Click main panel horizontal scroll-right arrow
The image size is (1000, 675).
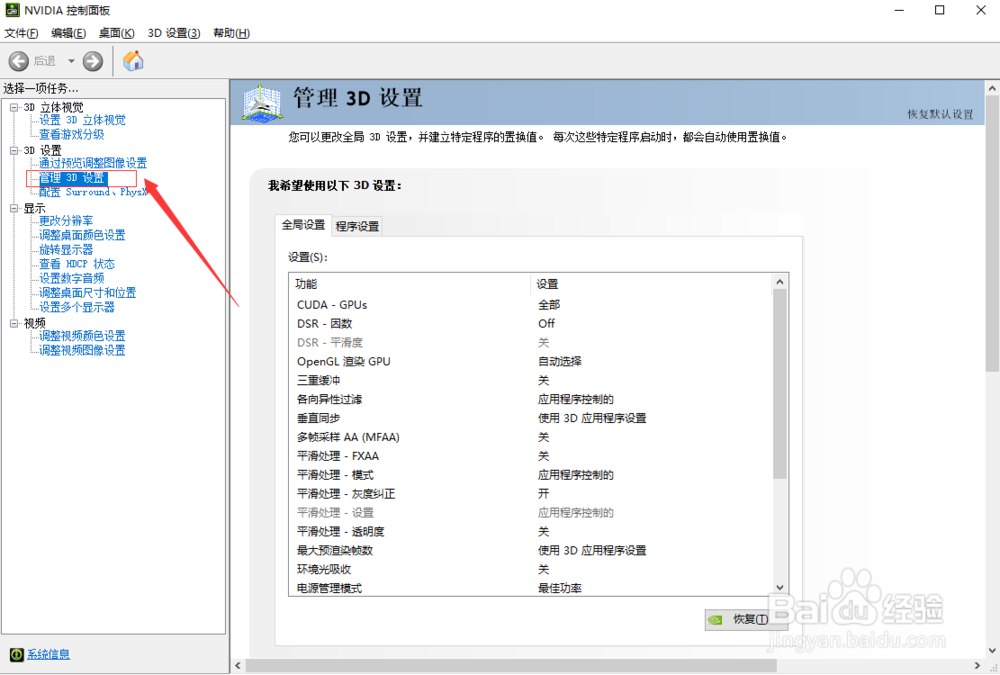click(x=978, y=666)
